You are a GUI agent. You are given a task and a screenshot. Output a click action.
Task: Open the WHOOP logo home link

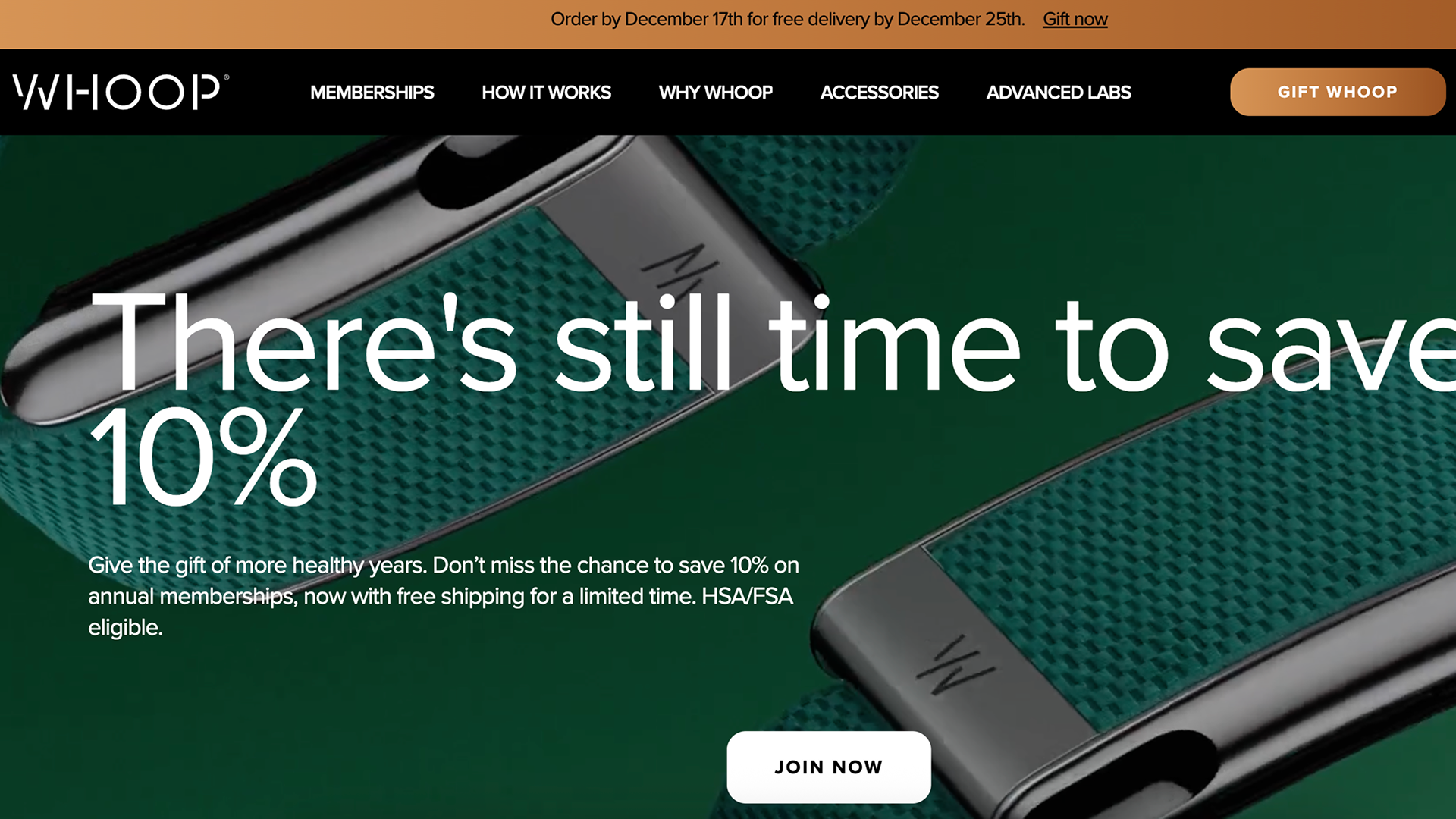click(118, 92)
